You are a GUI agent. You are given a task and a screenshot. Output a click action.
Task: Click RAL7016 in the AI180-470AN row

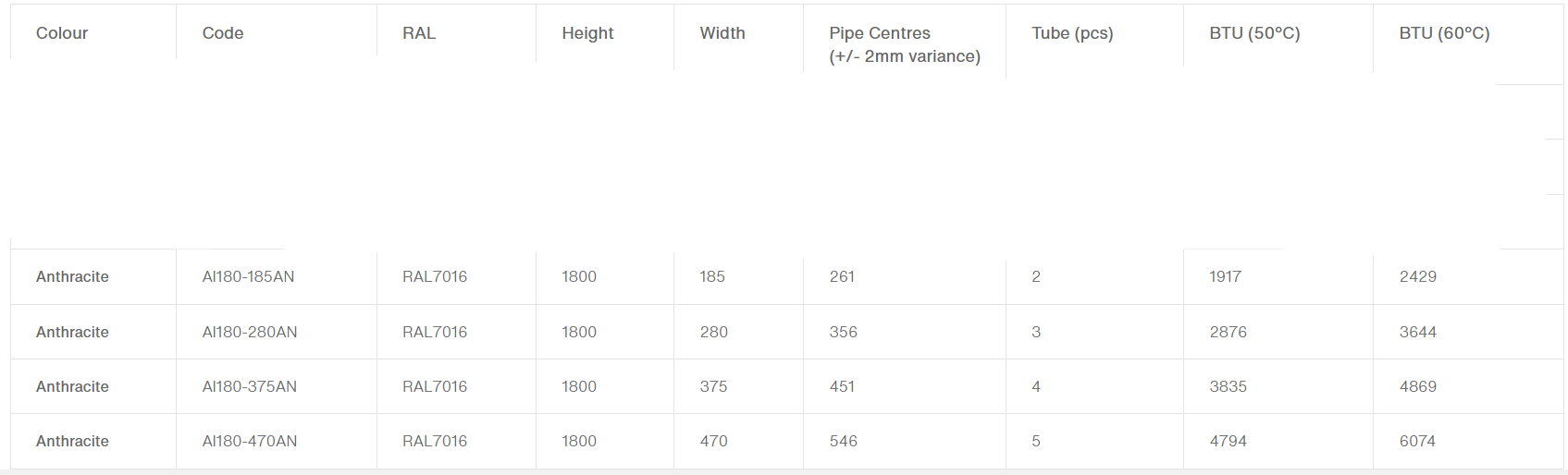(435, 441)
